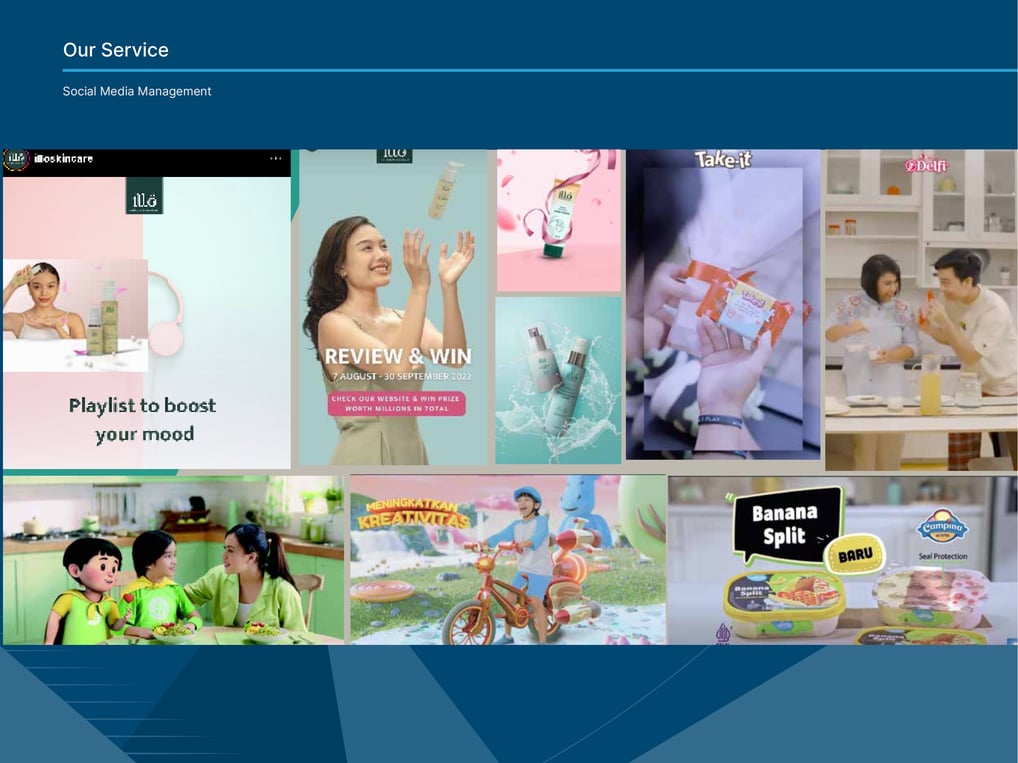Click the 'Social Media Management' subtitle

137,92
